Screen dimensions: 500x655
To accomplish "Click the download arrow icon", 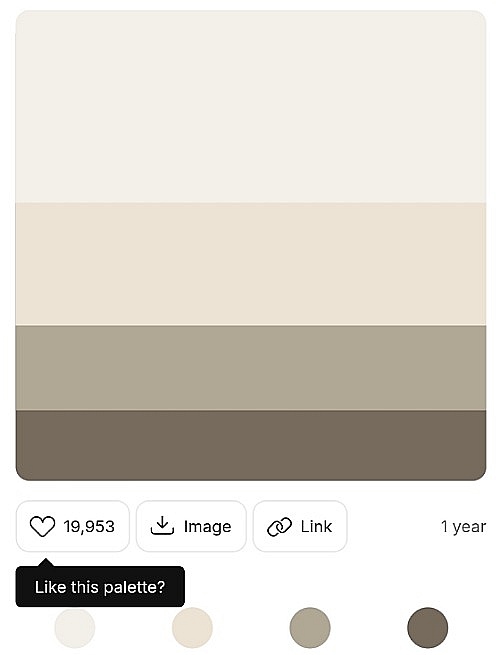I will [x=162, y=526].
